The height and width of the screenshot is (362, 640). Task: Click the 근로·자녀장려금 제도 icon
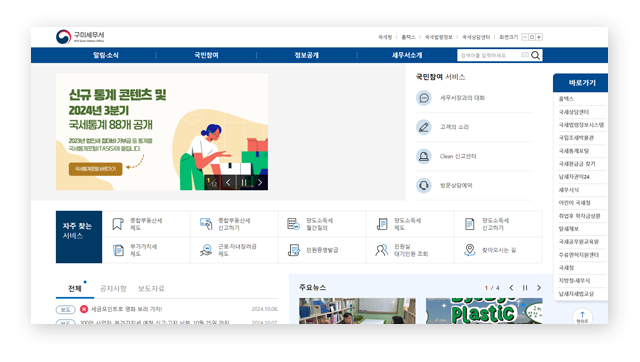[x=206, y=250]
